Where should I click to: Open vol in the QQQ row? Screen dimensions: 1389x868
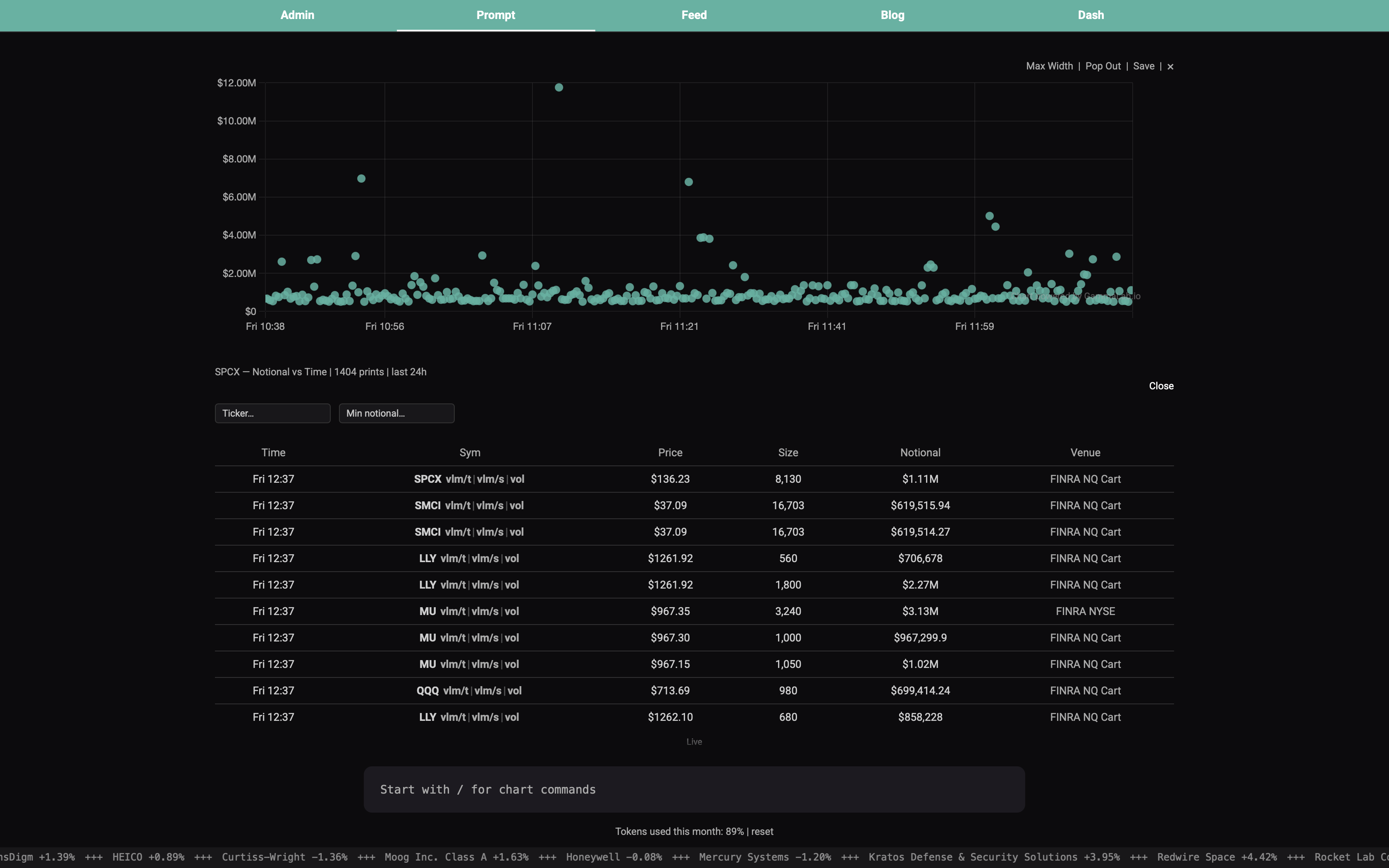coord(514,690)
